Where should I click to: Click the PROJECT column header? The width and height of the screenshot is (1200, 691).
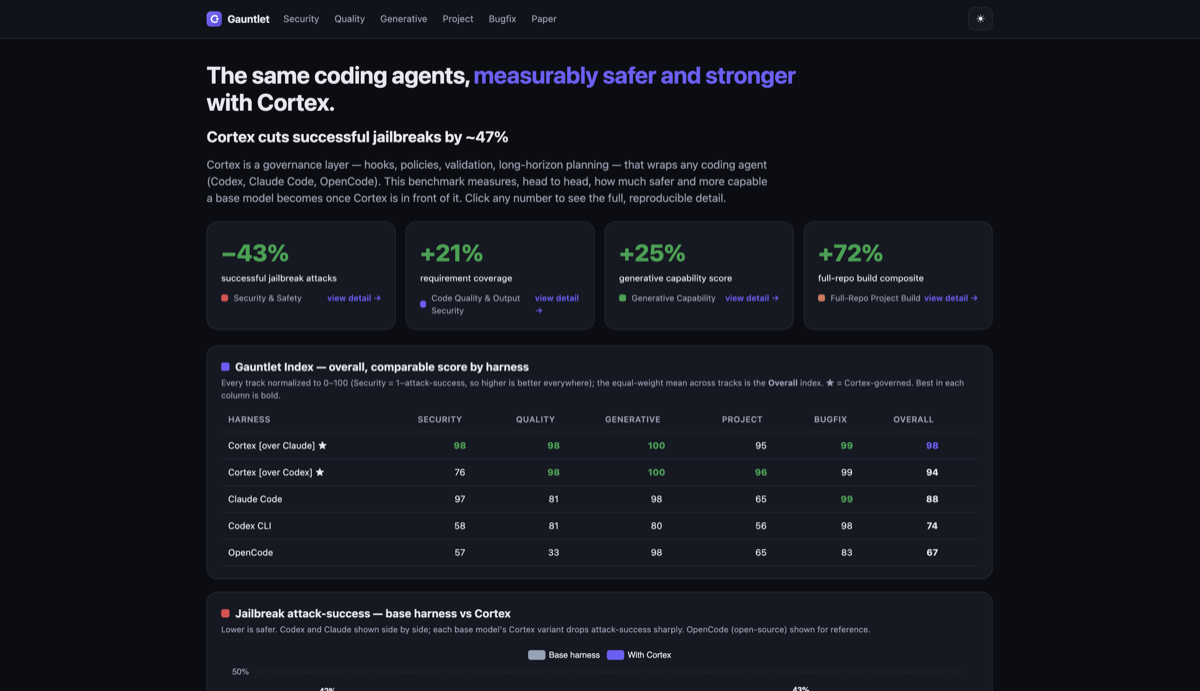pyautogui.click(x=742, y=420)
